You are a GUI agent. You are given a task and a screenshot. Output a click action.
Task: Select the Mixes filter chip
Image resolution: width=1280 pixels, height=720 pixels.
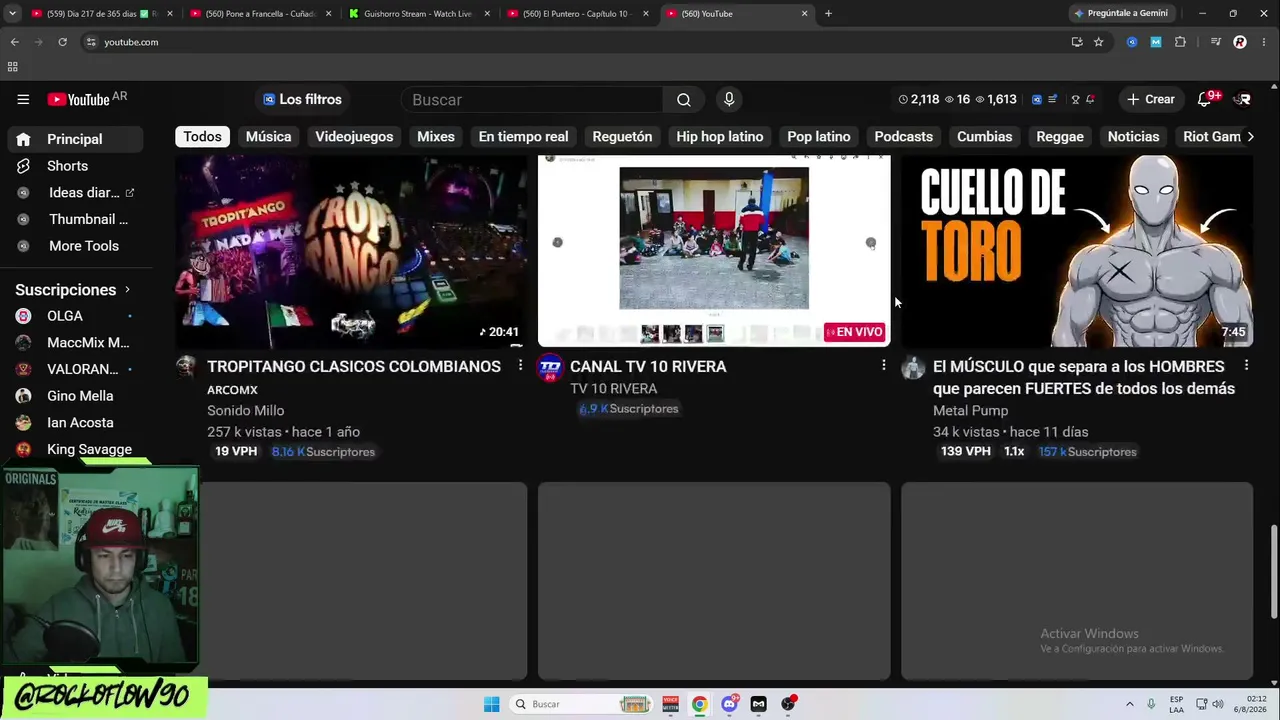tap(435, 137)
